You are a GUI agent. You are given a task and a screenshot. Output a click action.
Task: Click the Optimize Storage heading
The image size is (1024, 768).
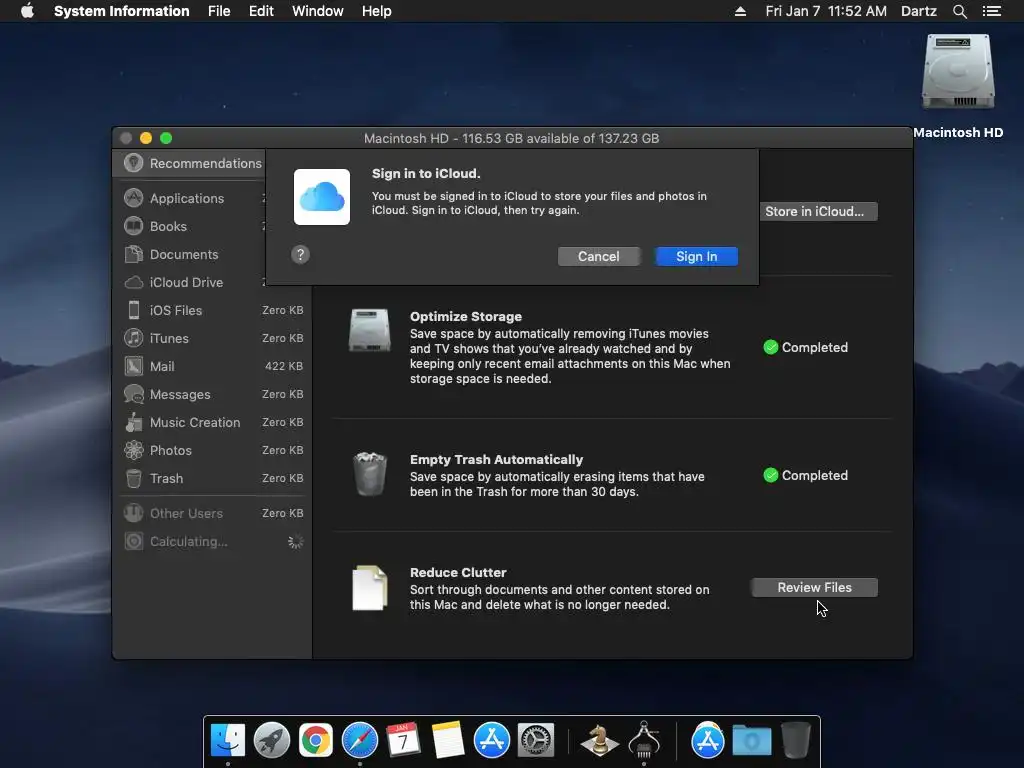point(466,317)
